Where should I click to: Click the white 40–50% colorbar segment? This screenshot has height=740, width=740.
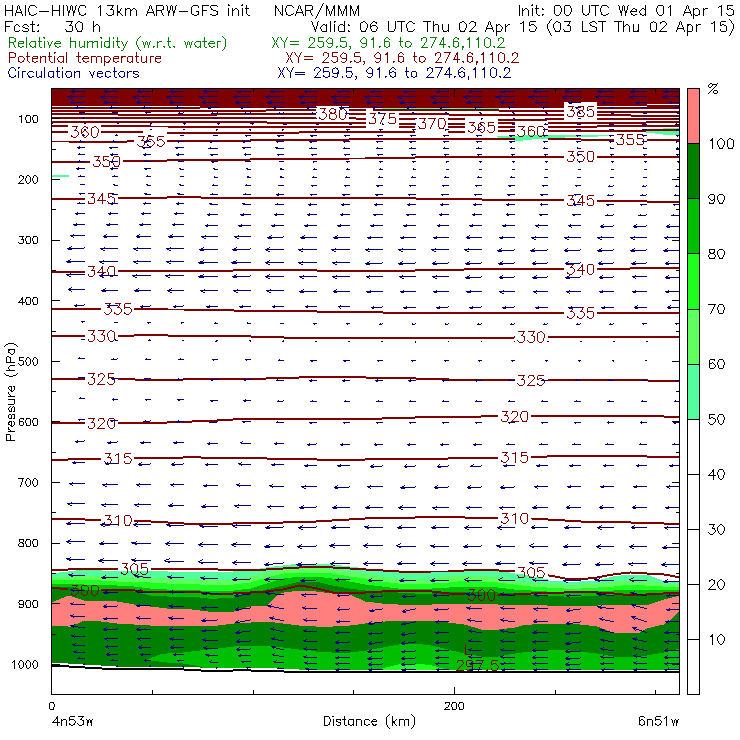pyautogui.click(x=693, y=446)
